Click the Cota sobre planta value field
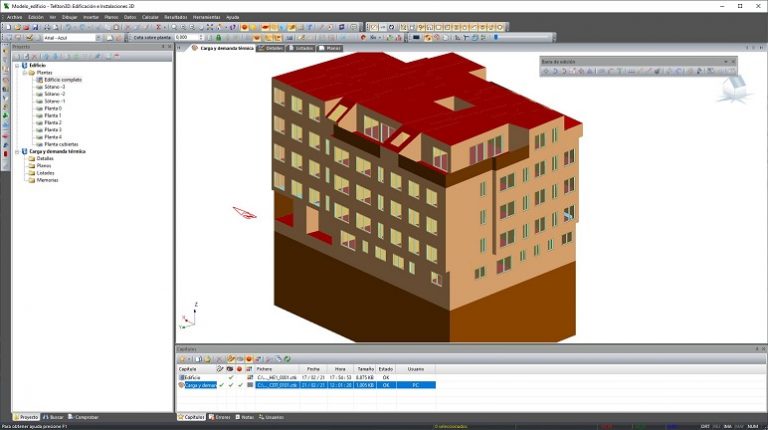Screen dimensions: 768x430 pos(187,38)
